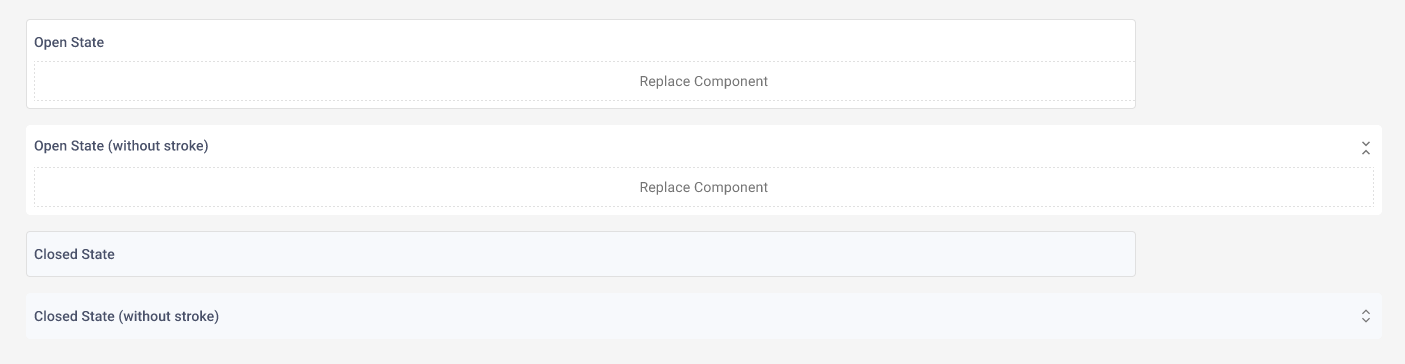The height and width of the screenshot is (364, 1405).
Task: Select the Open State header label
Action: click(x=69, y=43)
